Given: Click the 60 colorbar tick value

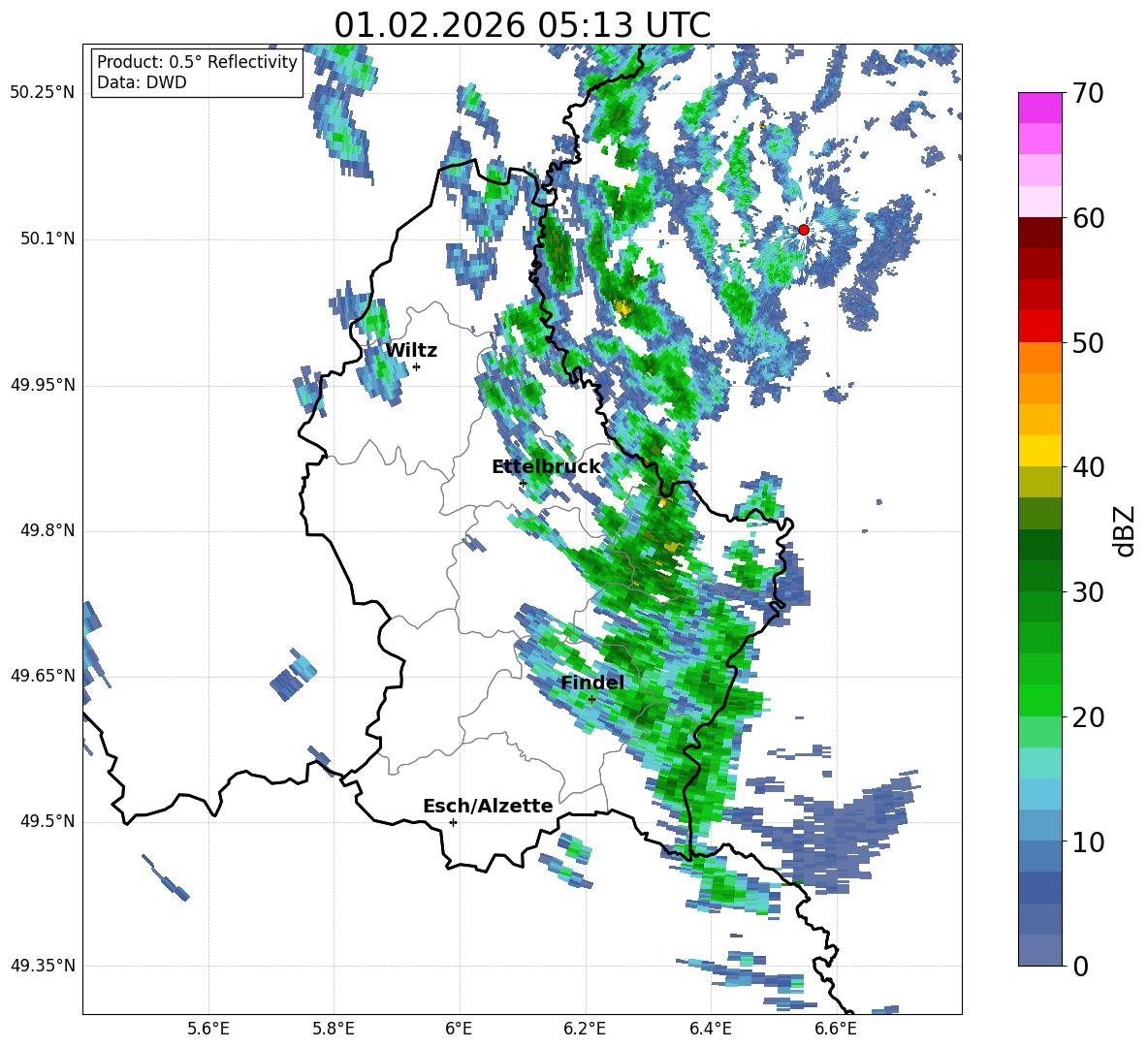Looking at the screenshot, I should point(1088,218).
